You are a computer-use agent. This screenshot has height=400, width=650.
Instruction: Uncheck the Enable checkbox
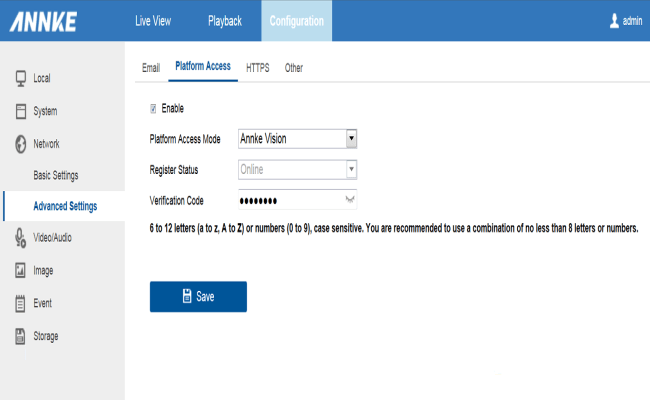click(x=153, y=108)
